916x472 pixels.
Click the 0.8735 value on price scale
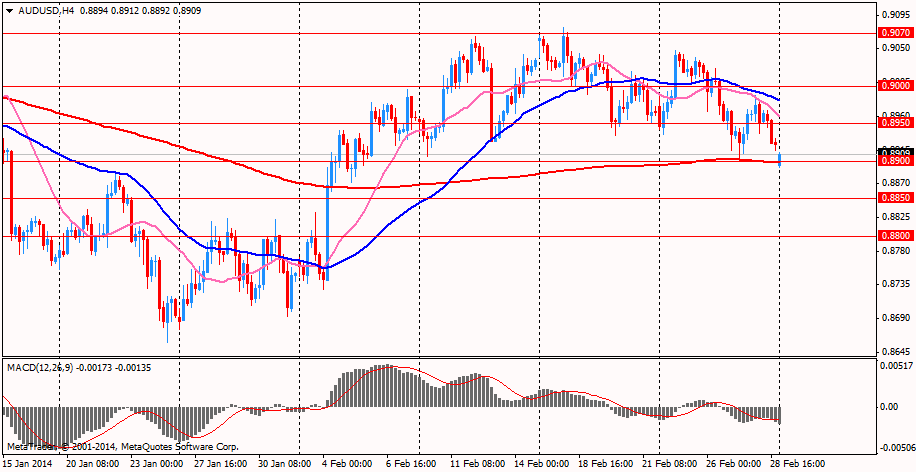(x=897, y=284)
